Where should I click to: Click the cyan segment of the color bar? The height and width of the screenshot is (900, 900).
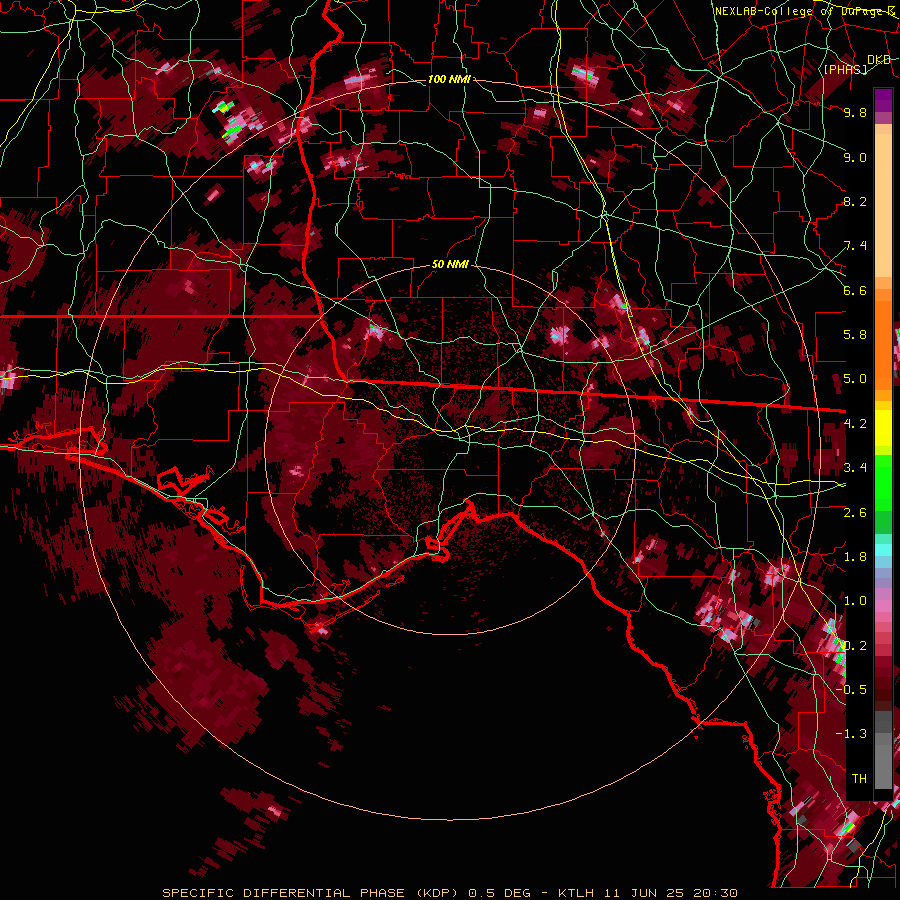[x=883, y=550]
